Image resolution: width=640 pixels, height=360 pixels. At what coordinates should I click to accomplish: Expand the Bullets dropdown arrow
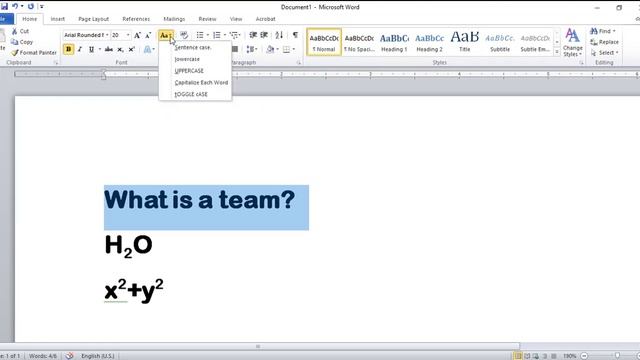point(208,35)
